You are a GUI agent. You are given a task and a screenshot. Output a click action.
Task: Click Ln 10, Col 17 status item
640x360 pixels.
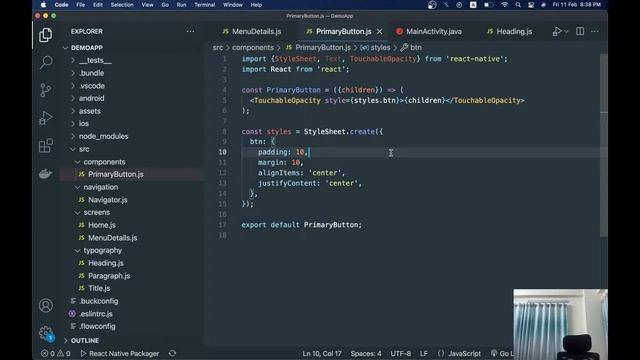(322, 353)
